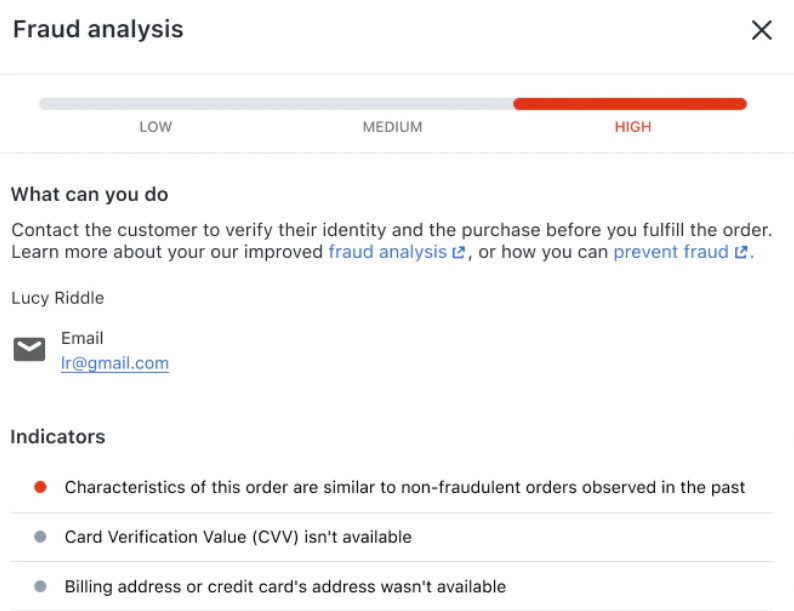This screenshot has width=794, height=611.
Task: Click the billing address unavailable indicator
Action: [x=285, y=587]
